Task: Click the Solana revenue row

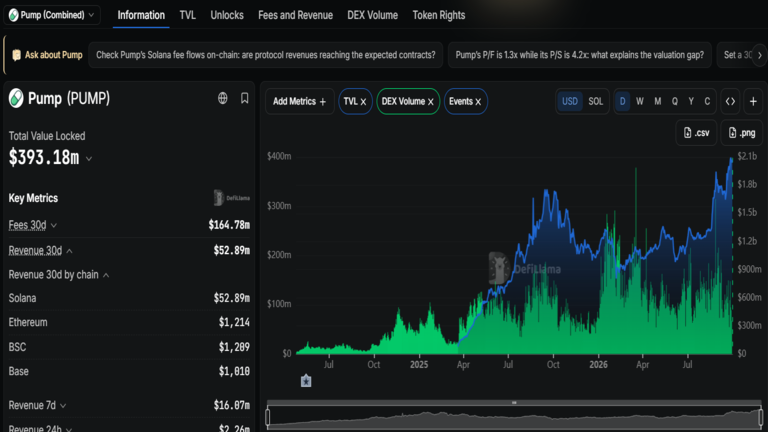Action: pos(129,298)
